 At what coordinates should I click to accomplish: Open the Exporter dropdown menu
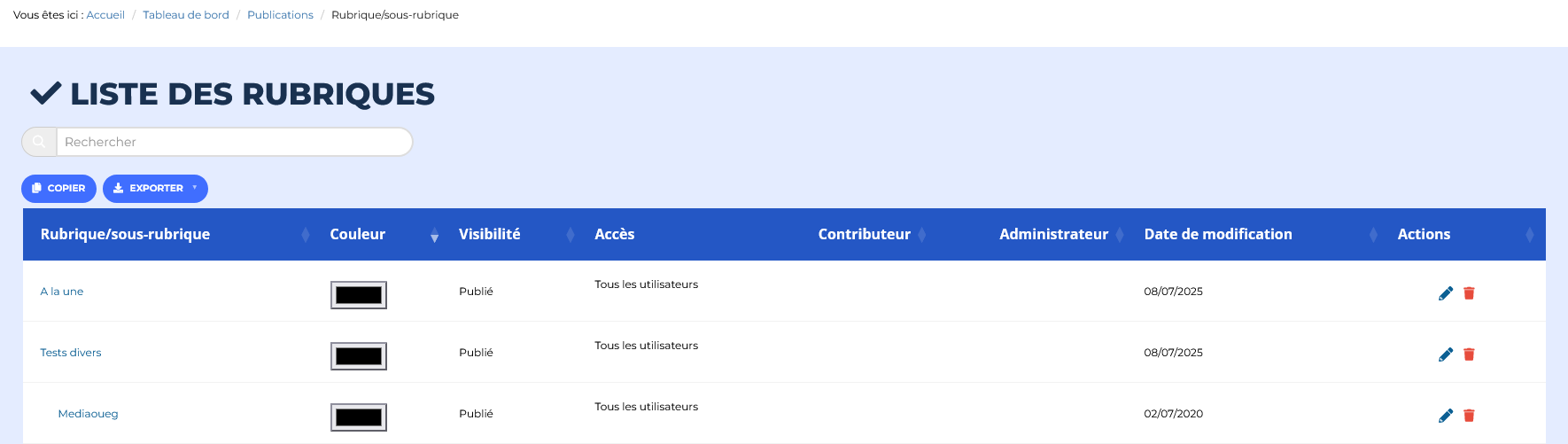point(155,189)
